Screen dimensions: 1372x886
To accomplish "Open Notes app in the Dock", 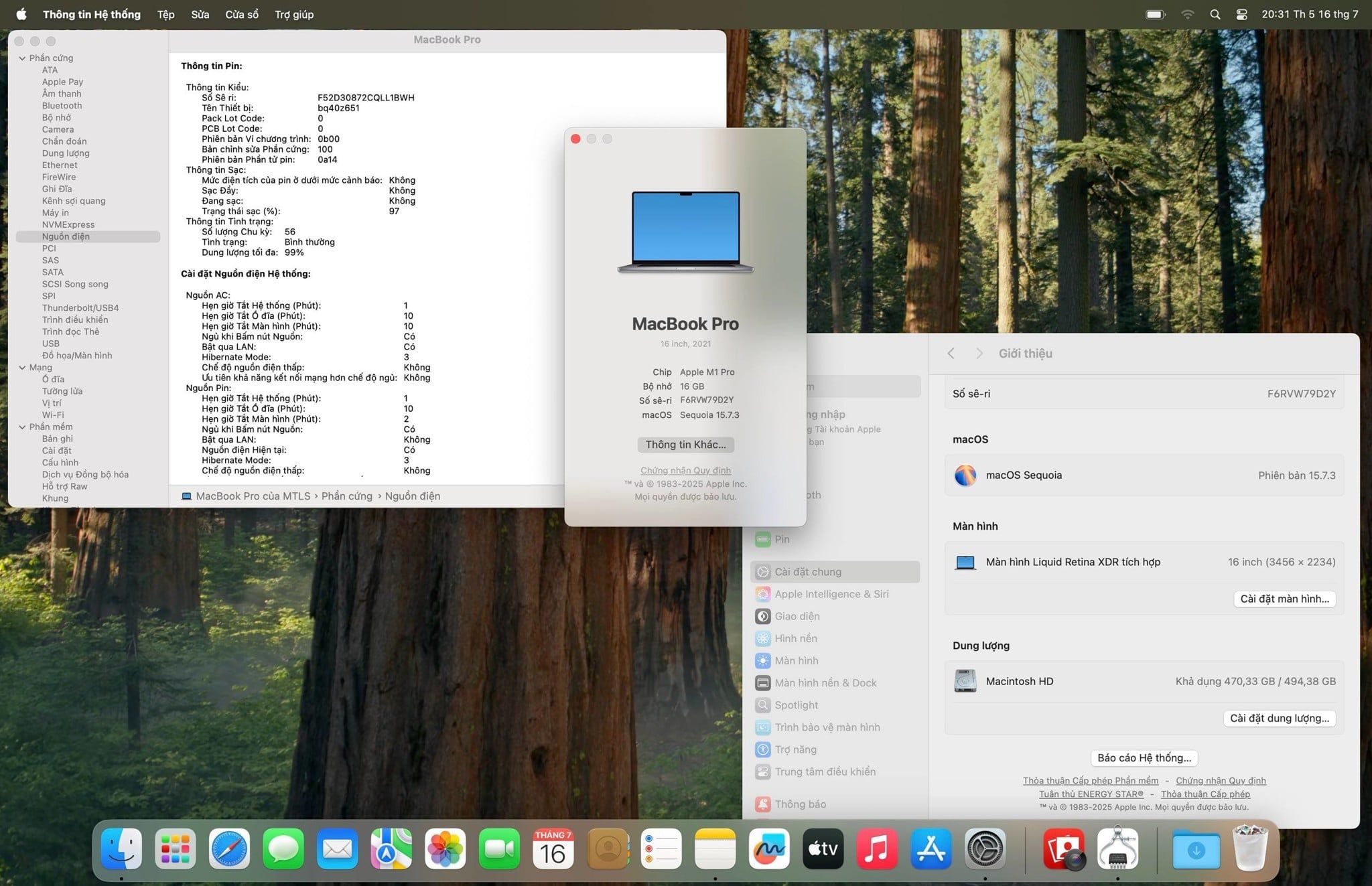I will (715, 848).
